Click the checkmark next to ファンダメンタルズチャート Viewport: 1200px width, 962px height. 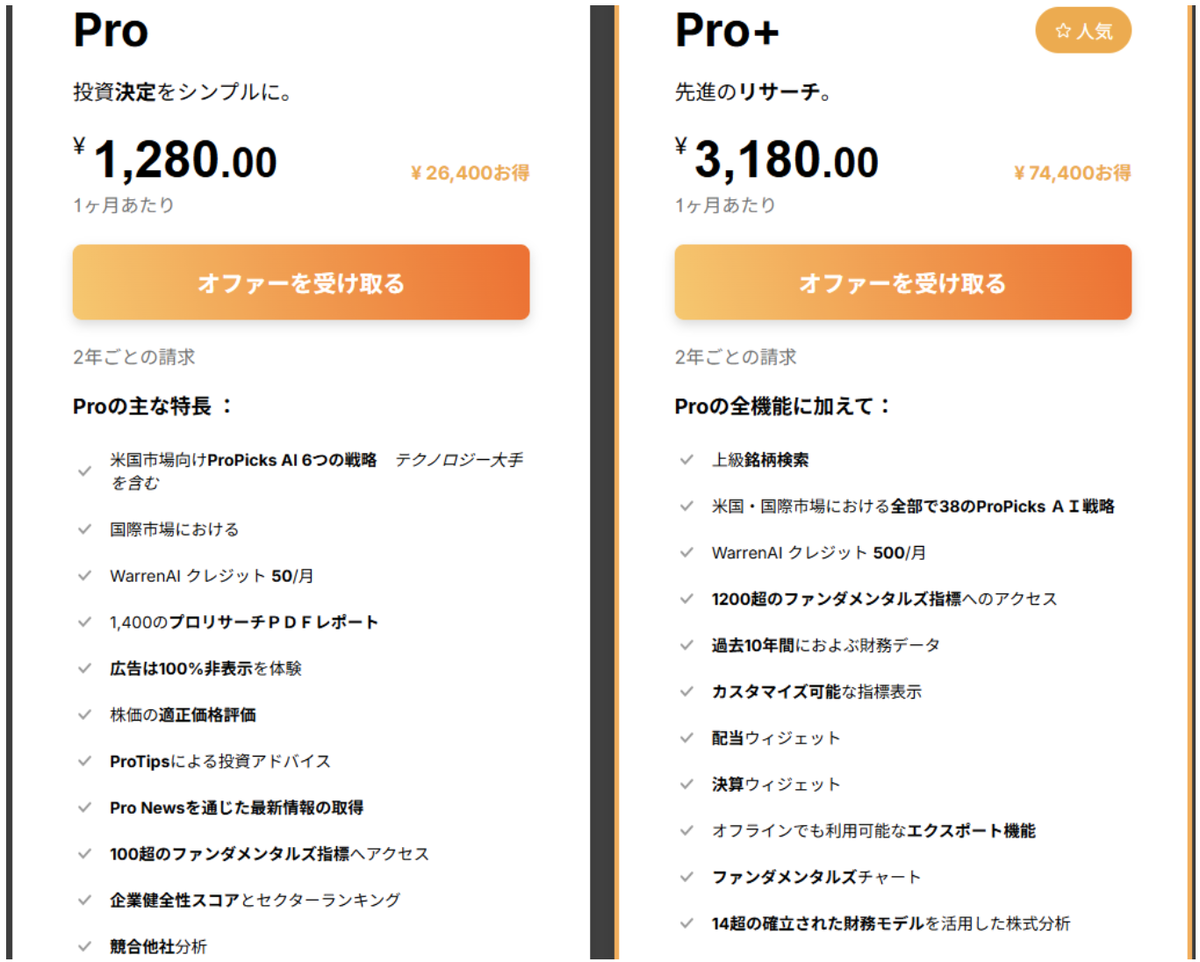pos(686,877)
